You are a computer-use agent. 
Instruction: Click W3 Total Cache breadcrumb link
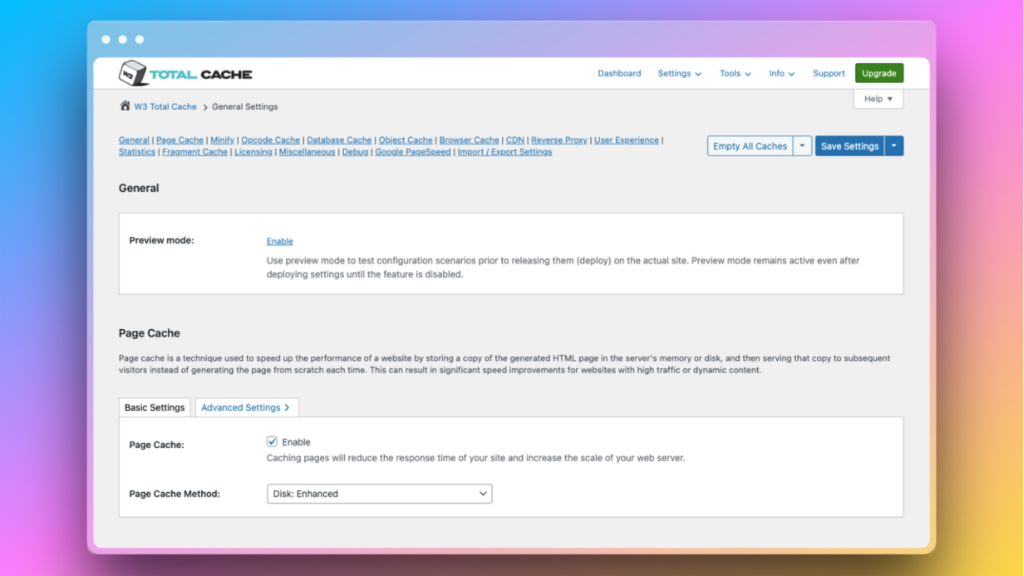[165, 106]
